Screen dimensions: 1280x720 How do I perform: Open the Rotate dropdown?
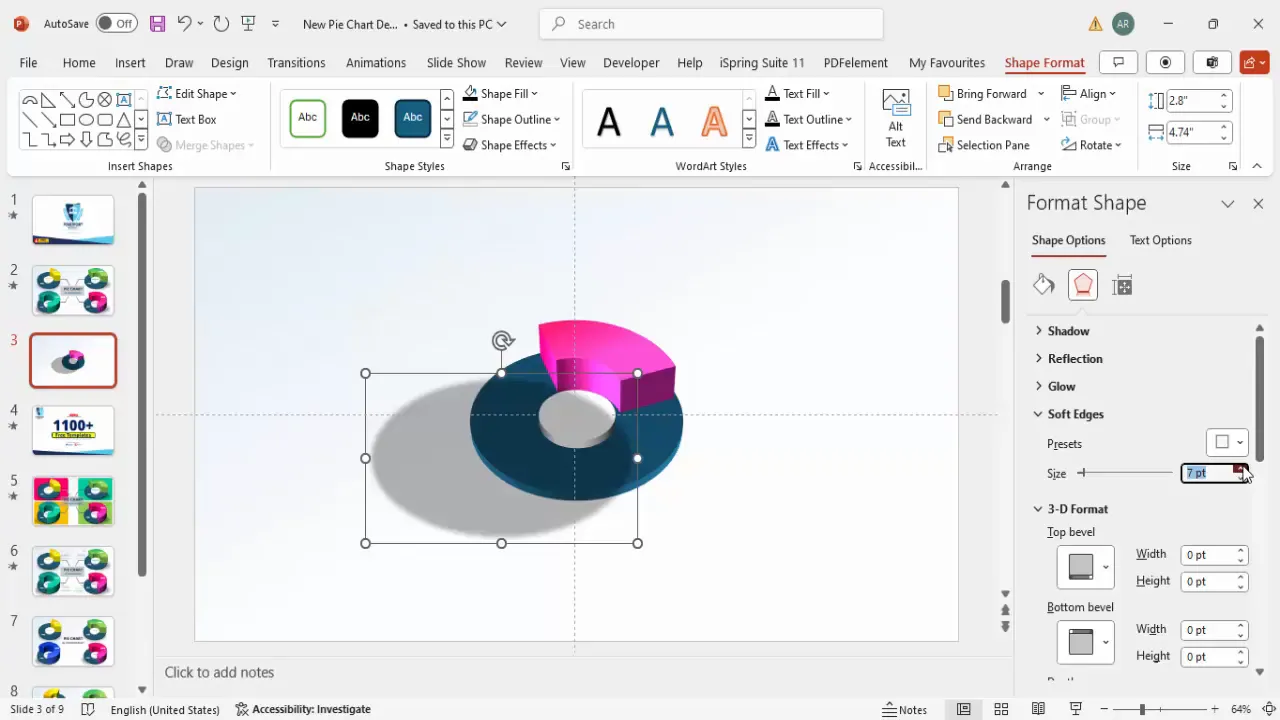(1091, 145)
